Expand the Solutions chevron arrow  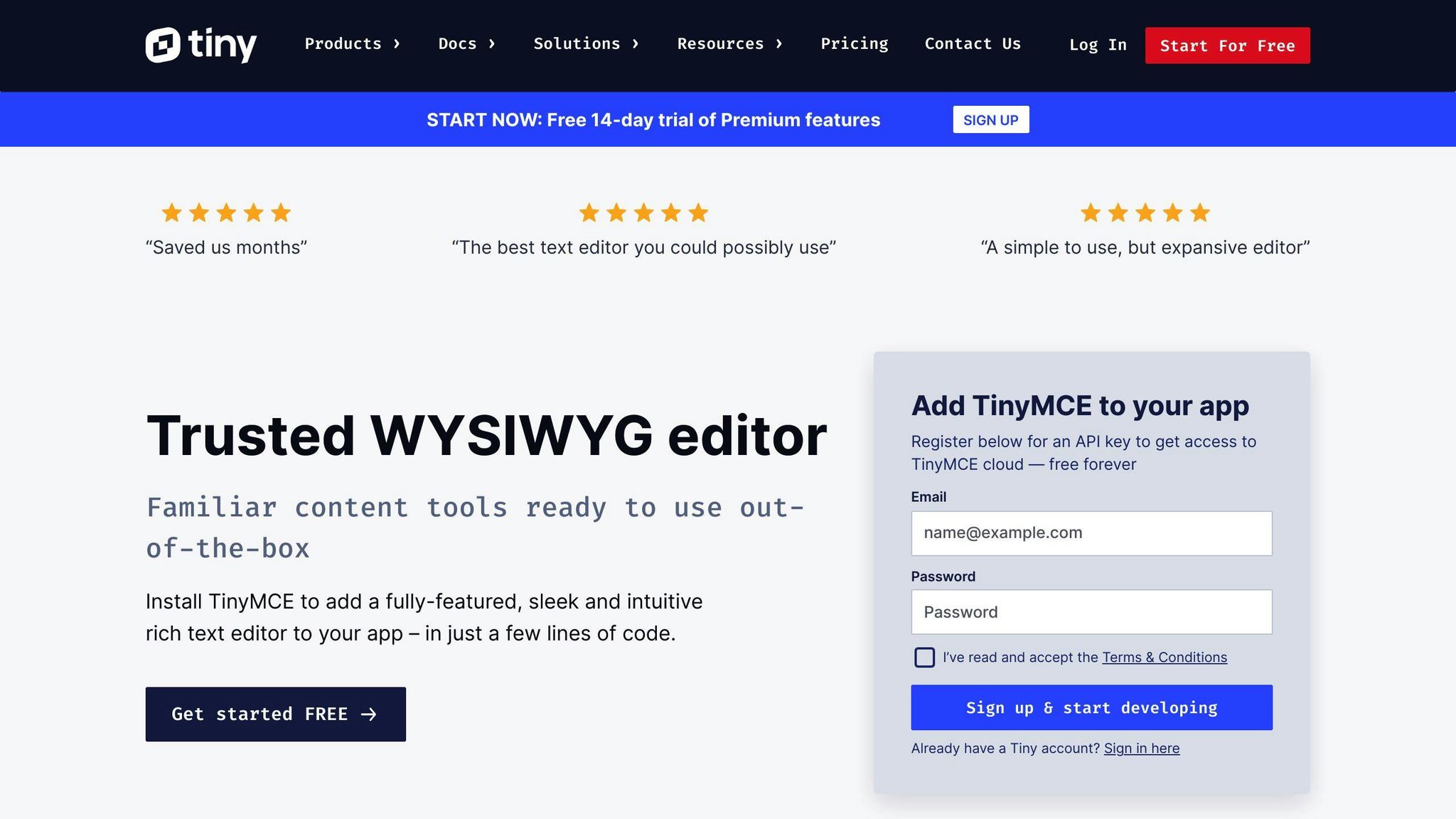pos(635,44)
